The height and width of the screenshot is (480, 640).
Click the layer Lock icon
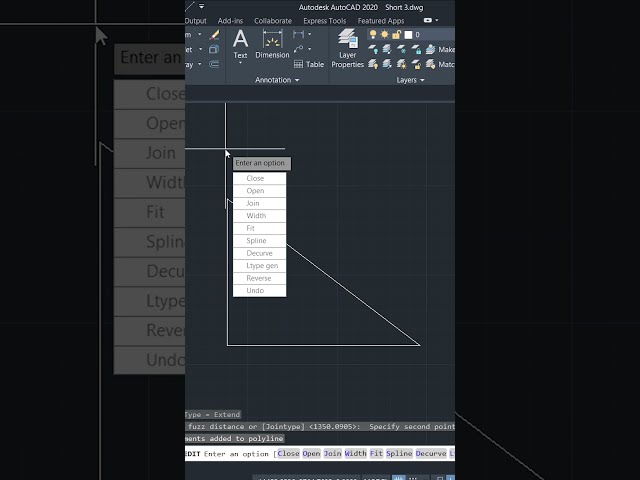point(416,49)
